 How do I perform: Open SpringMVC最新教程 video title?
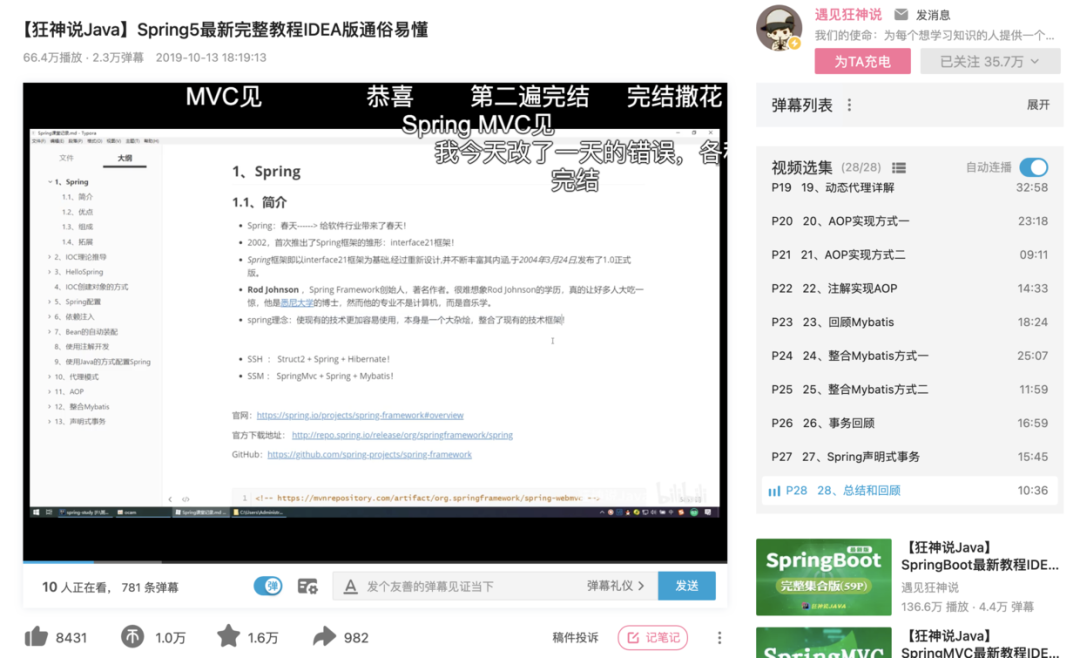pos(979,644)
